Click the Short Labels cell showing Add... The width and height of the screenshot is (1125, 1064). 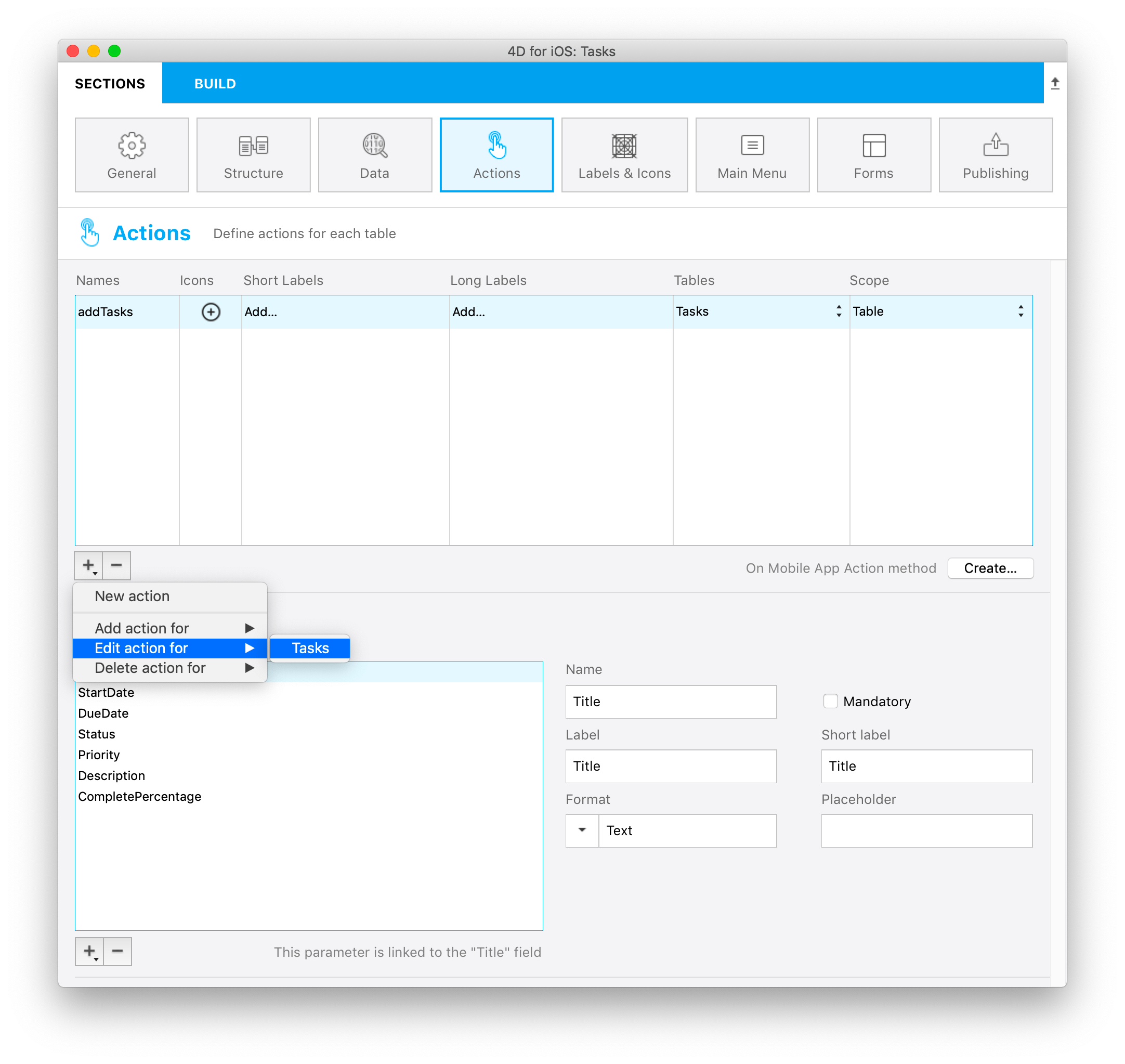345,312
